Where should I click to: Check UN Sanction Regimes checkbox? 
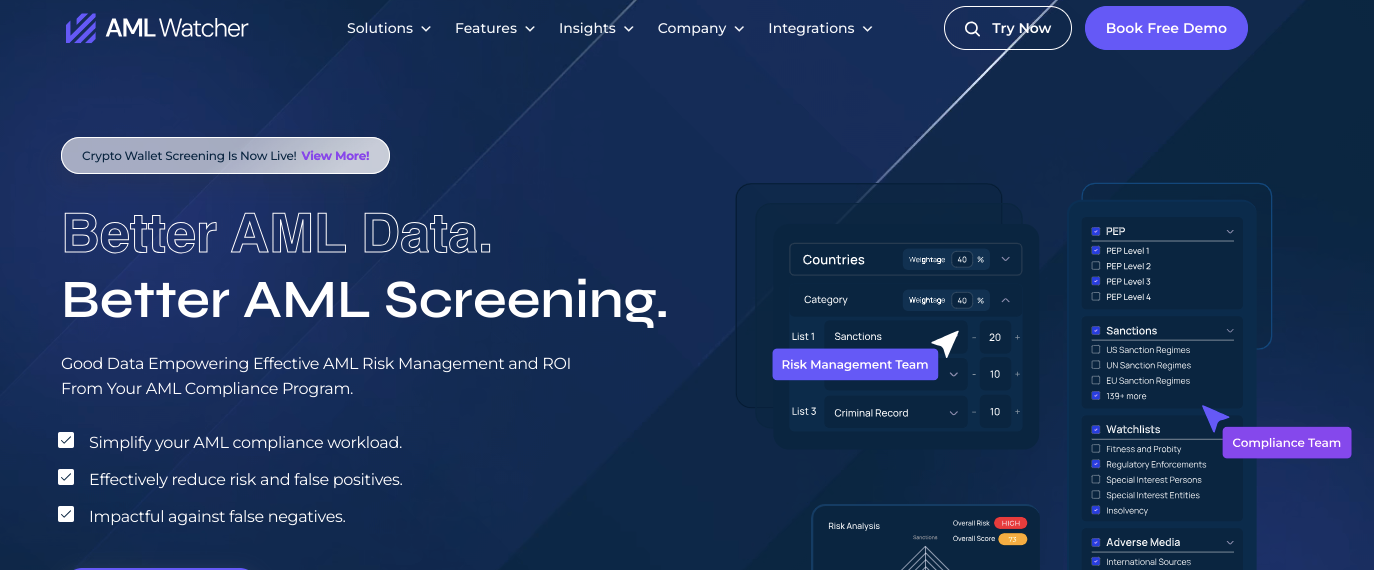(x=1096, y=365)
